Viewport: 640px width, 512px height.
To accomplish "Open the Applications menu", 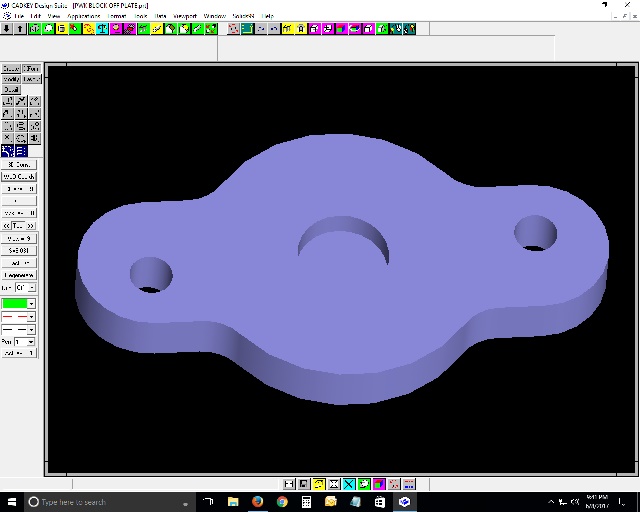I will coord(84,16).
